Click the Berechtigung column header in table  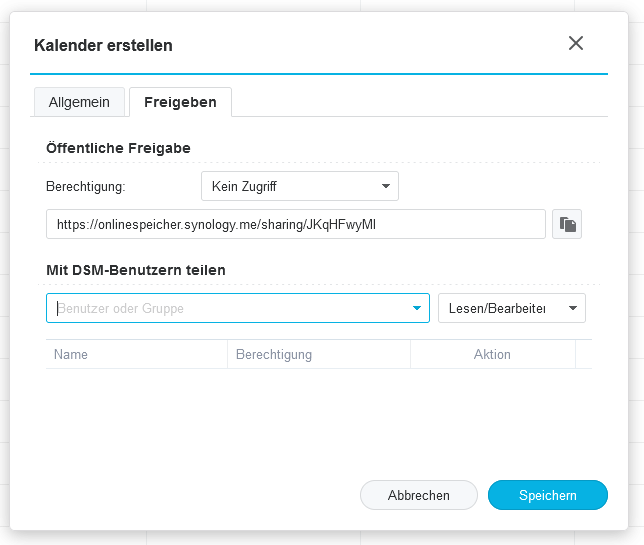(319, 354)
